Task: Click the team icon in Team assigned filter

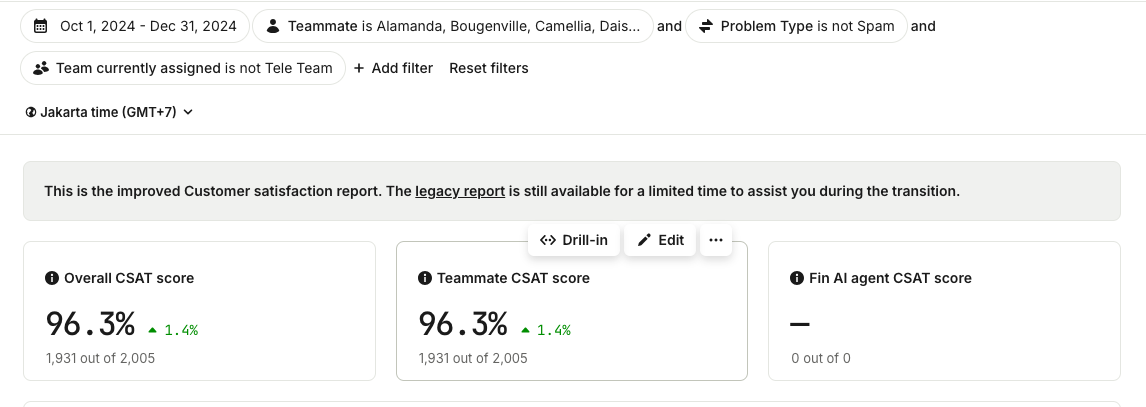Action: pos(42,68)
